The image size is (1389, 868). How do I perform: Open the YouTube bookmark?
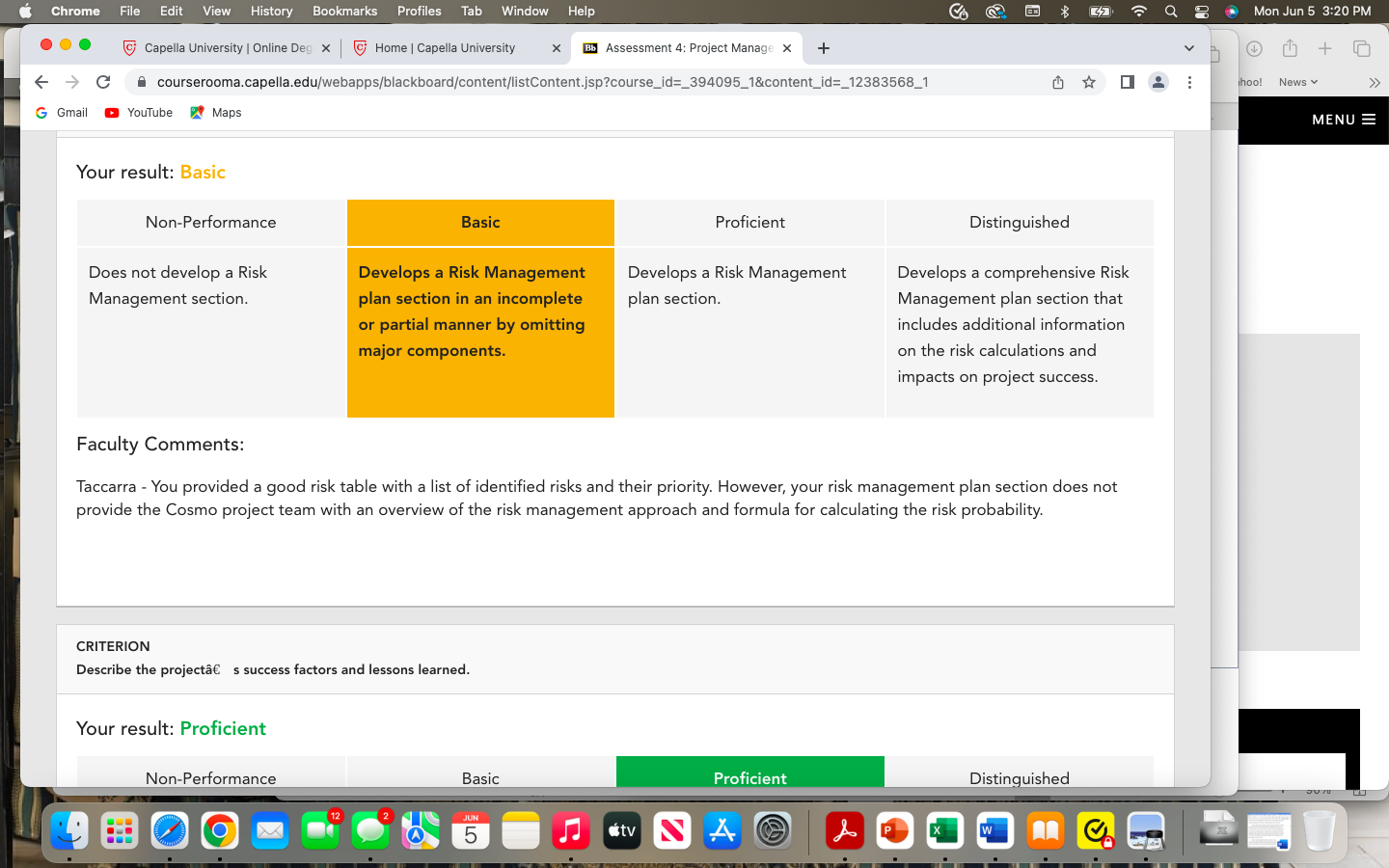(x=139, y=113)
